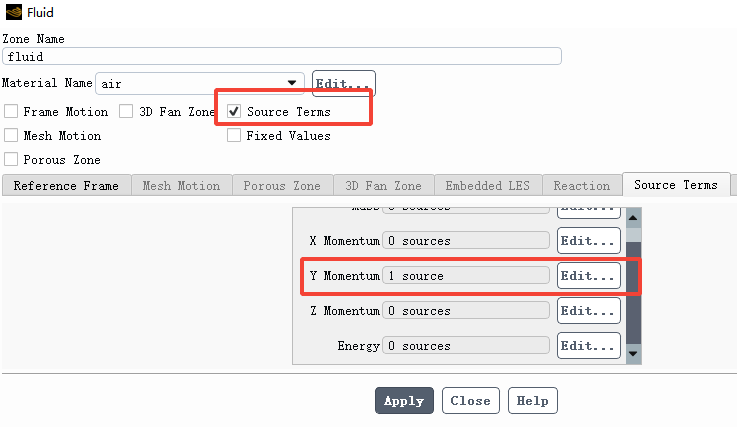Click the Zone Name text field
This screenshot has height=427, width=737.
(x=281, y=58)
